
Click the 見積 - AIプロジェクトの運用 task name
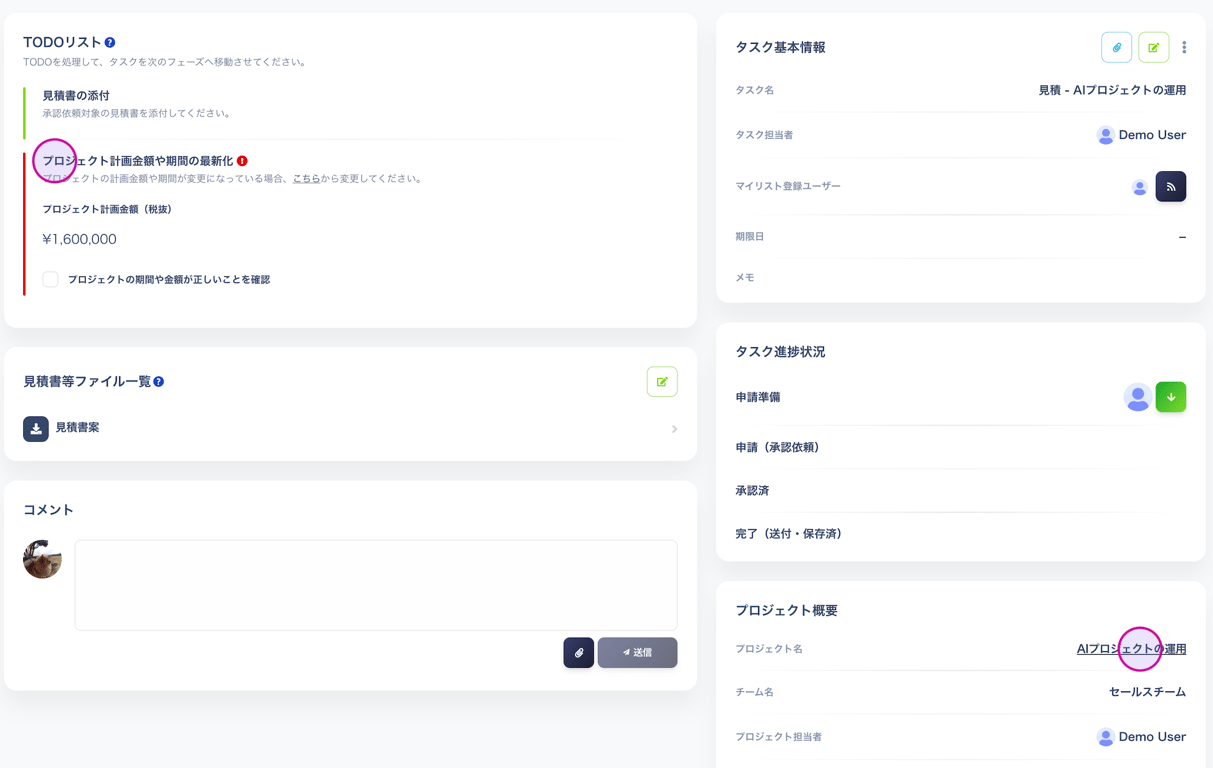click(x=1112, y=90)
